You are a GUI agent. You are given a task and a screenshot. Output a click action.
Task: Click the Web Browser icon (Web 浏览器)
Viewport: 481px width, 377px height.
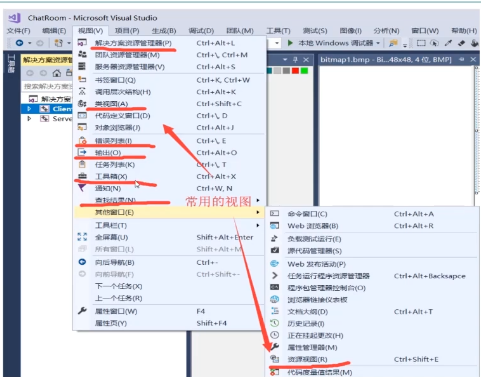(x=274, y=225)
